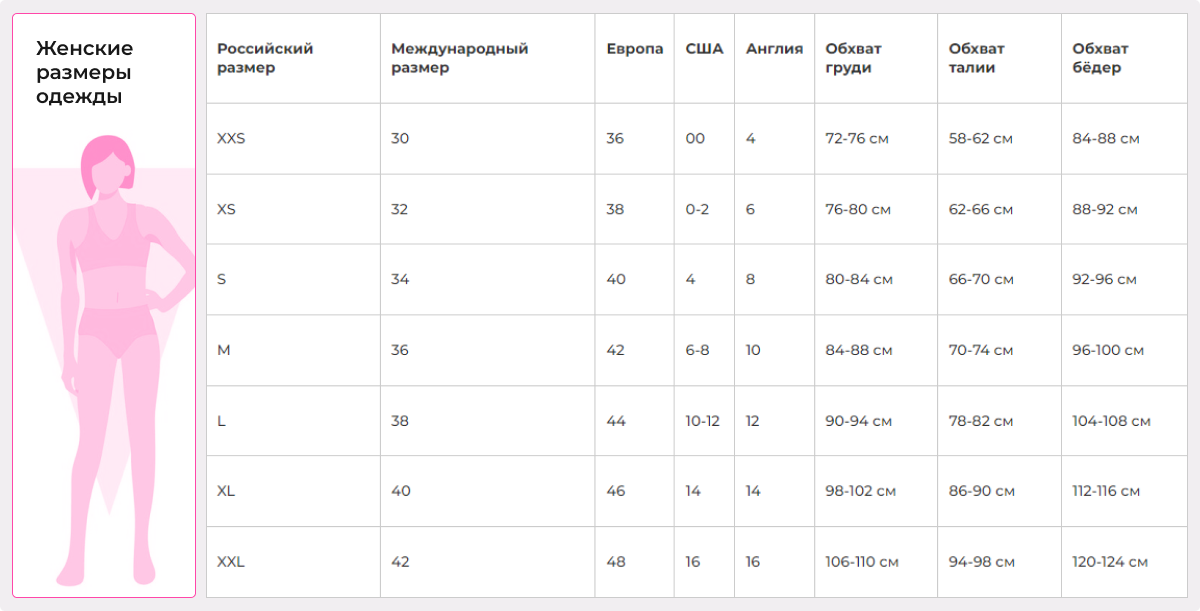Select the L size row label
Image resolution: width=1200 pixels, height=611 pixels.
click(x=221, y=421)
